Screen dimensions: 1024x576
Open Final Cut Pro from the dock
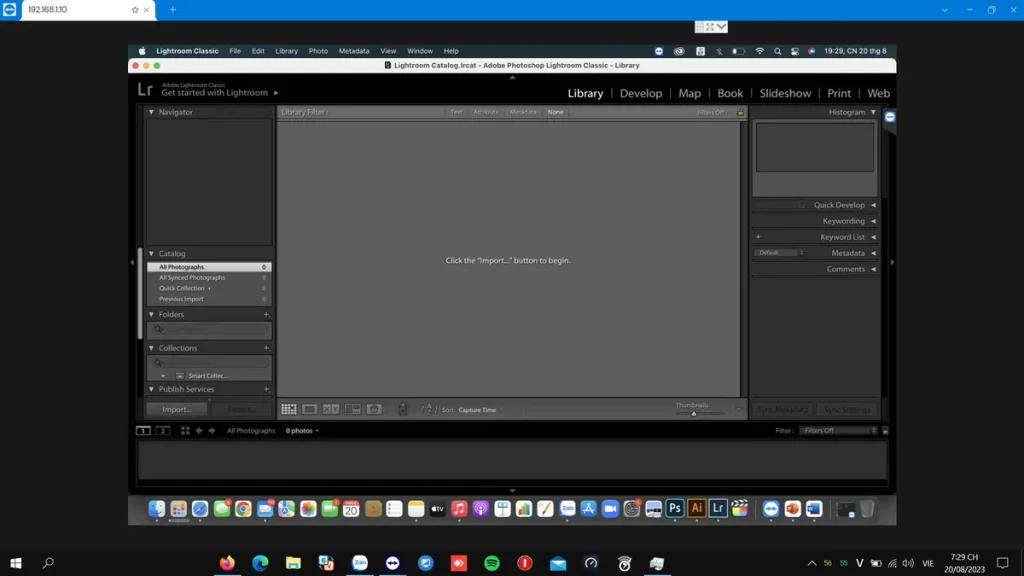click(x=739, y=509)
